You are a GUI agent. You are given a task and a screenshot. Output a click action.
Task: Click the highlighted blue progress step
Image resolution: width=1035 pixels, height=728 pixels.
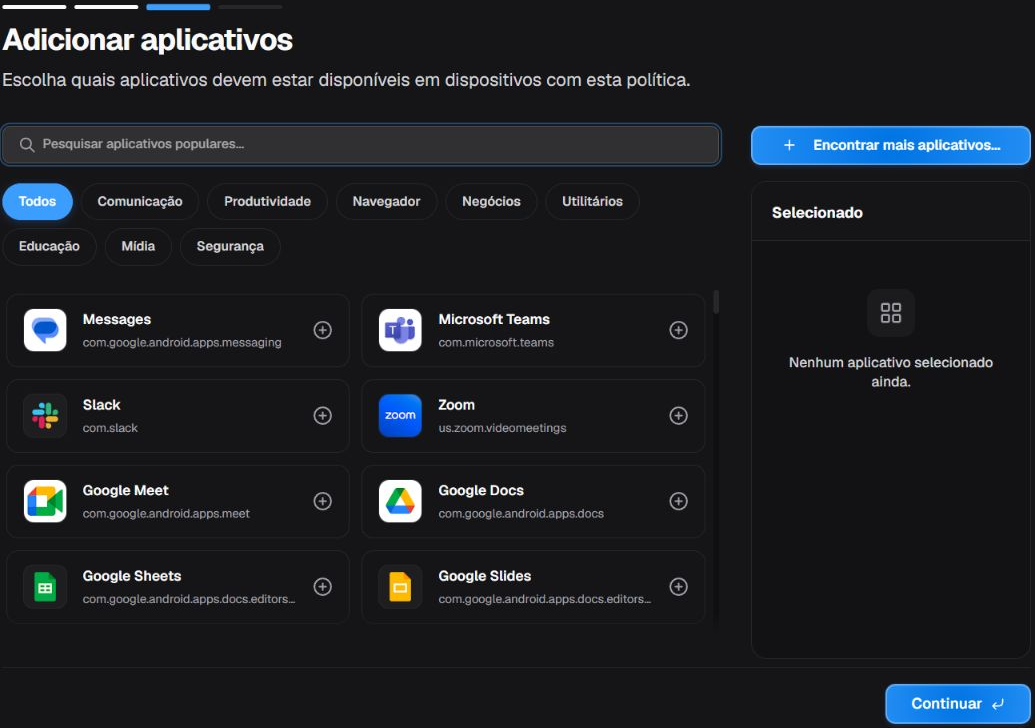click(x=178, y=7)
